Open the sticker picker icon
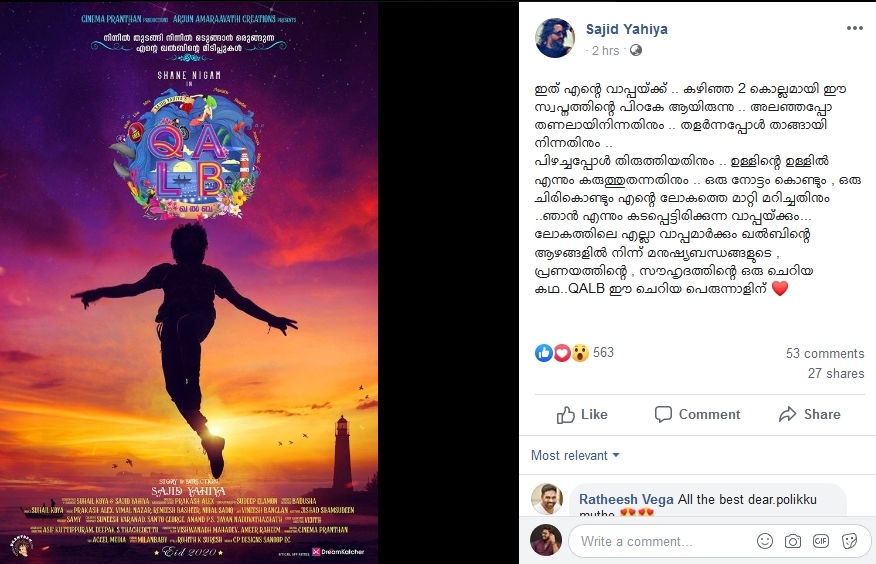 [849, 541]
